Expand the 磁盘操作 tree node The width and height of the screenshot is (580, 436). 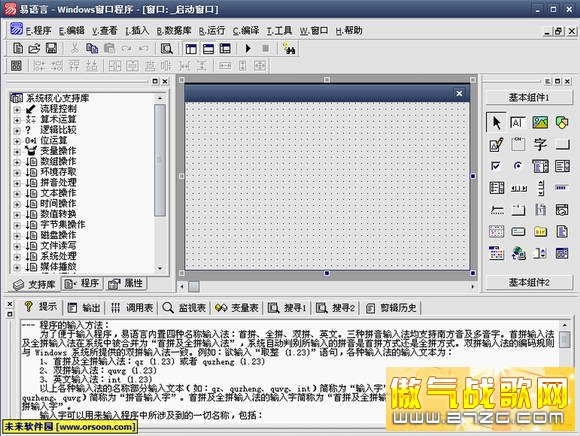(17, 236)
